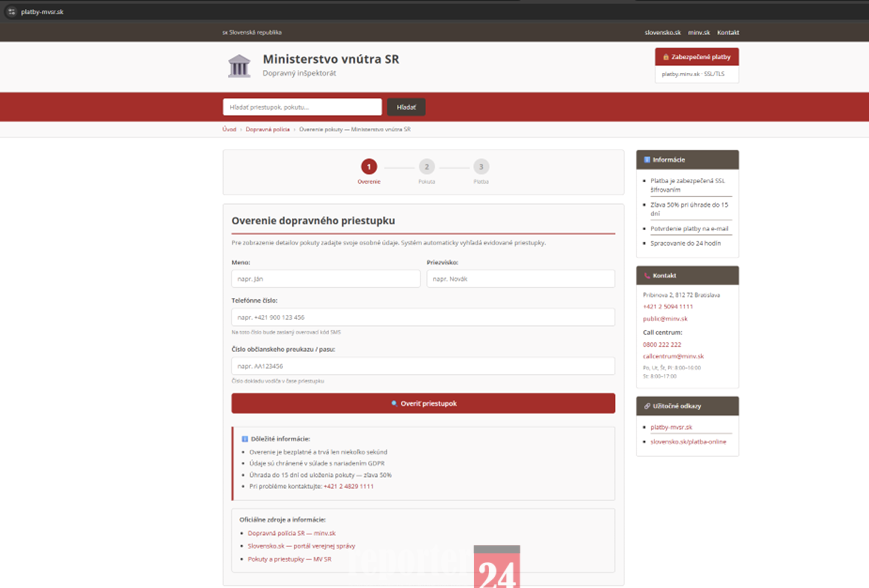This screenshot has height=588, width=869.
Task: Go to Úvod in the breadcrumb
Action: coord(229,129)
